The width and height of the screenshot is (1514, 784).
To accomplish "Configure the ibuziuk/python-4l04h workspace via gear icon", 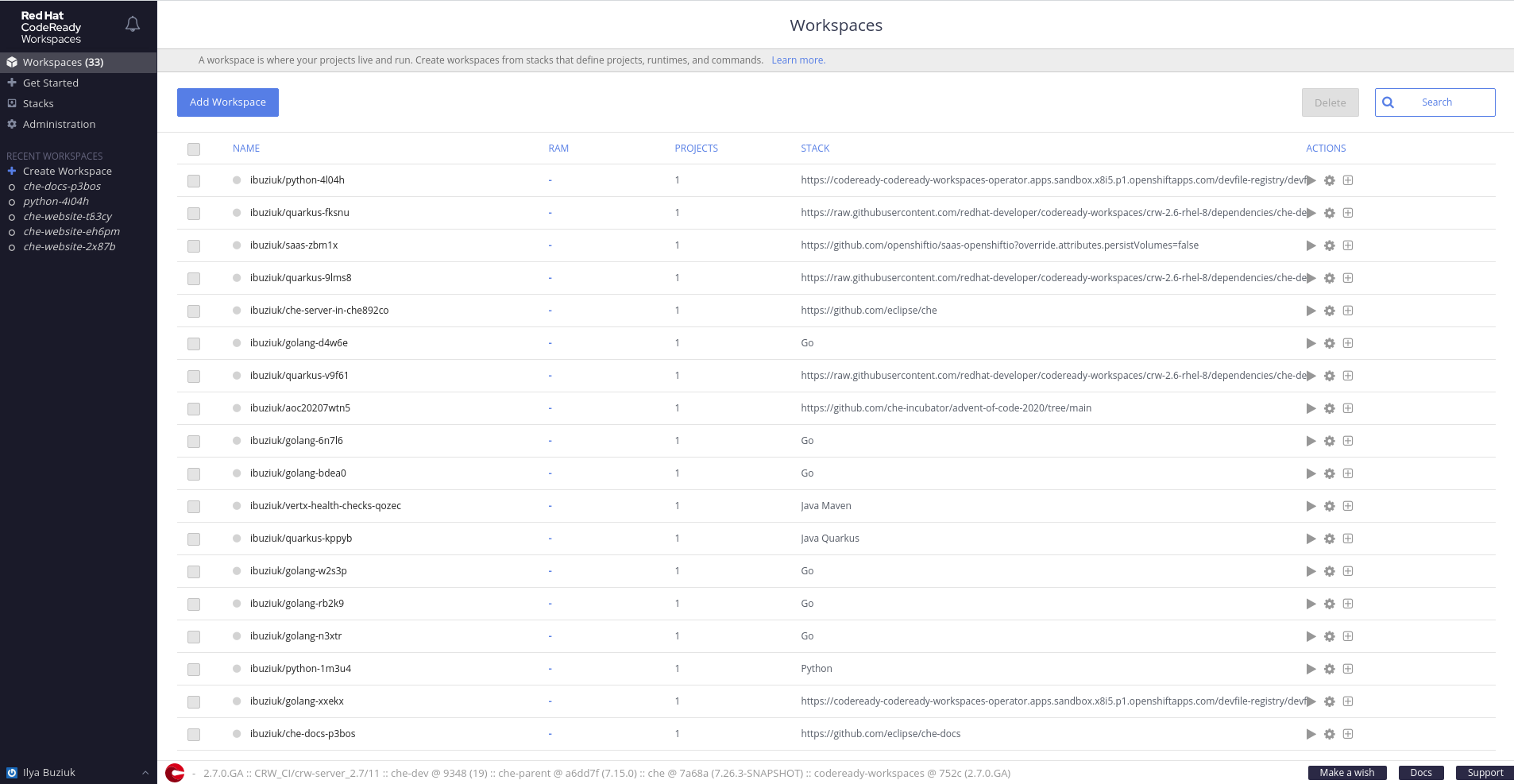I will 1330,180.
